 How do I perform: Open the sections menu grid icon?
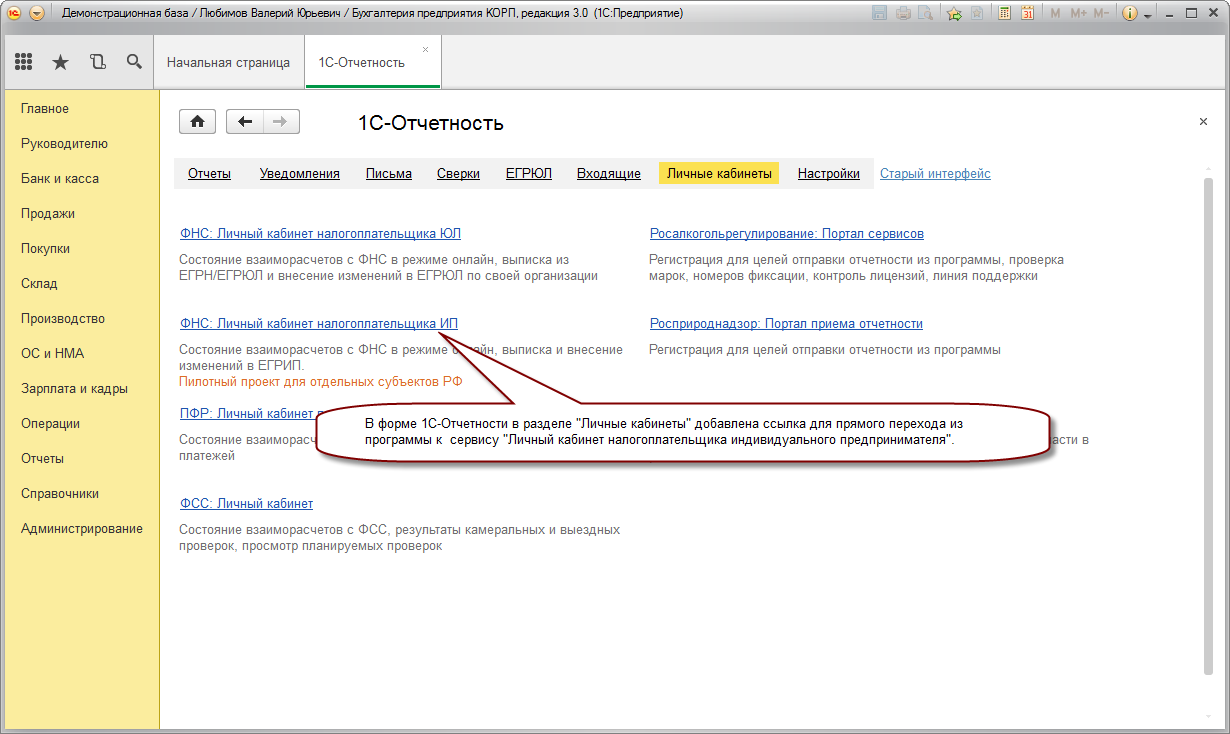[x=23, y=62]
